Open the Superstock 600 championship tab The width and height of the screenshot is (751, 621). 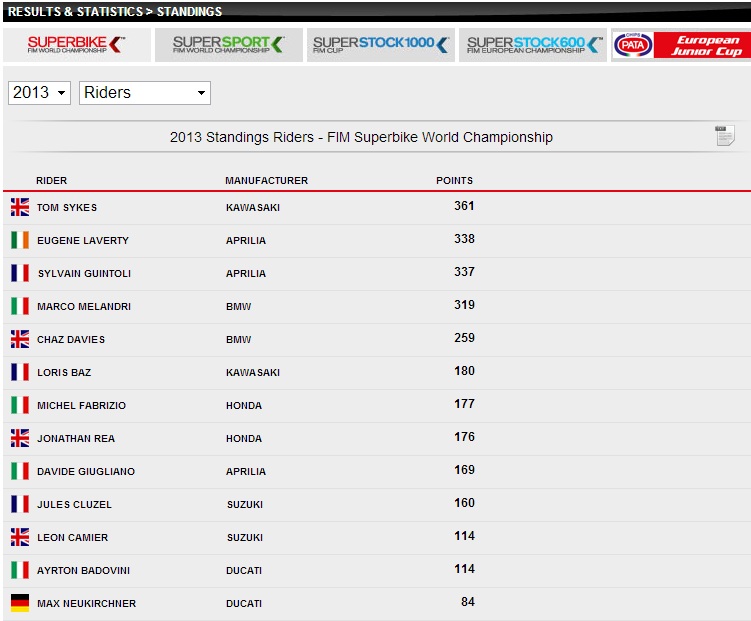pos(533,45)
